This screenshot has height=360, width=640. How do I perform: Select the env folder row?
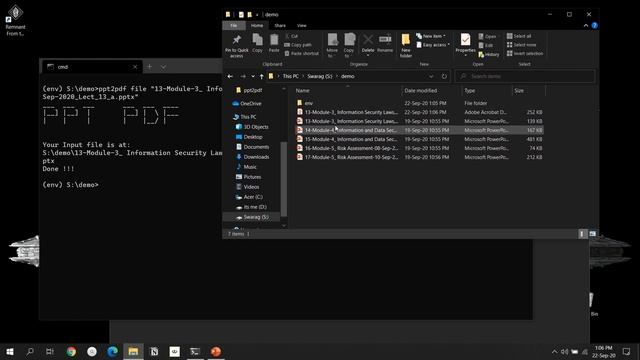coord(419,103)
